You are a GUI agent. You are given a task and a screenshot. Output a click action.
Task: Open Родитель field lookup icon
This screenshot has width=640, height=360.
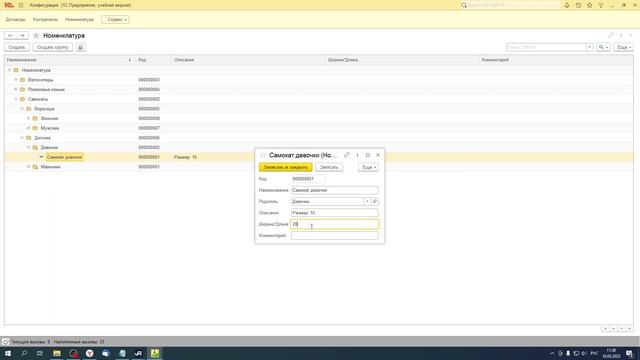[375, 201]
